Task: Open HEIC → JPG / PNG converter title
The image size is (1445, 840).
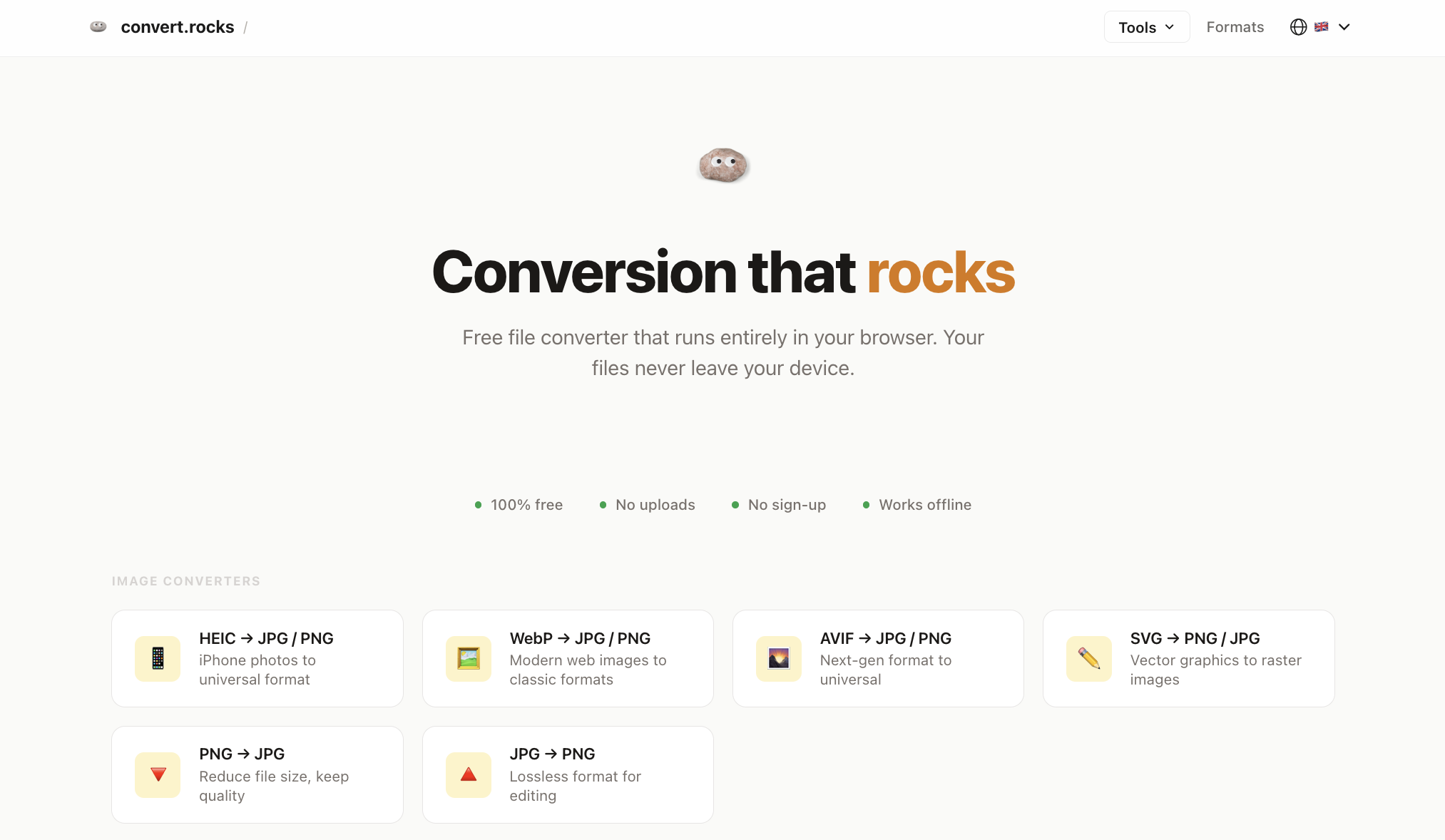Action: point(266,638)
